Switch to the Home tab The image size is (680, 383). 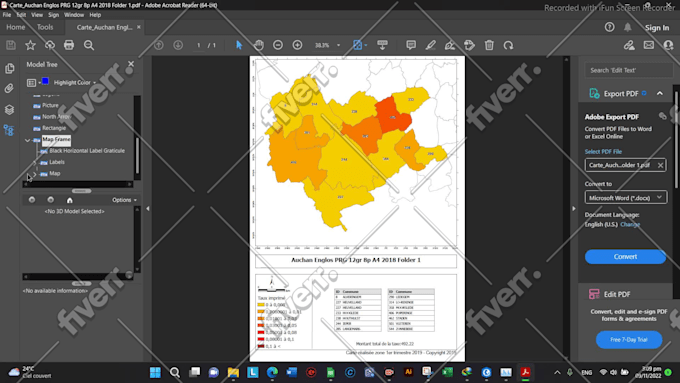tap(16, 27)
